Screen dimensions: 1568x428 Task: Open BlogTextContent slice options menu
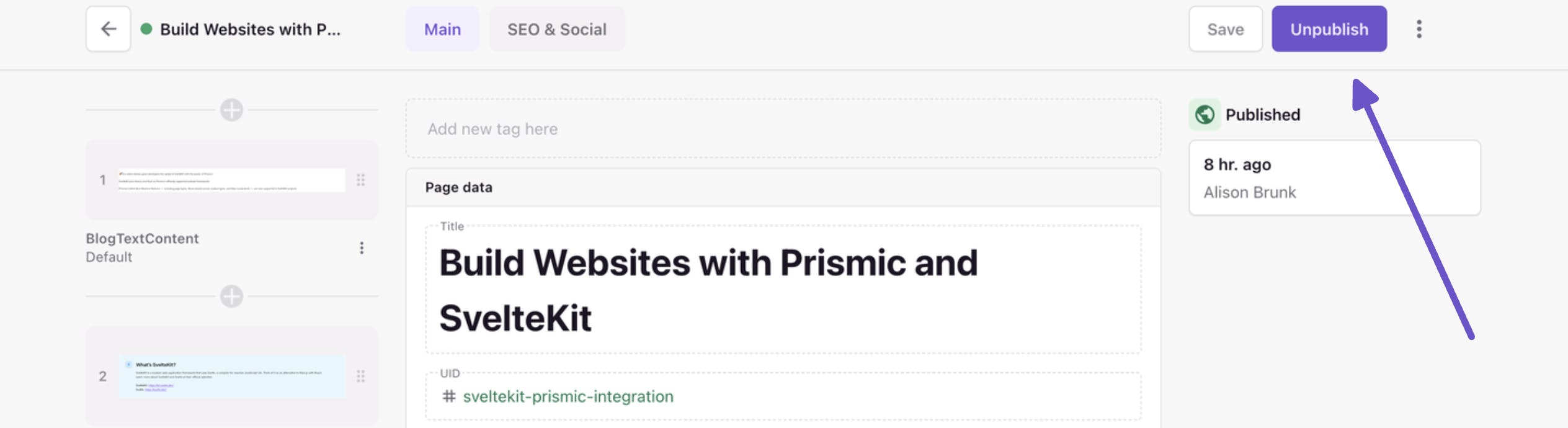tap(362, 248)
